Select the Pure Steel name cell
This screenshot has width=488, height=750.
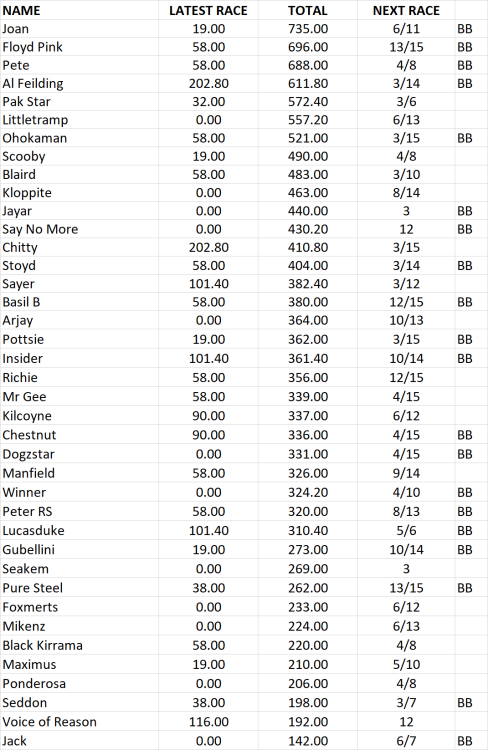(79, 588)
